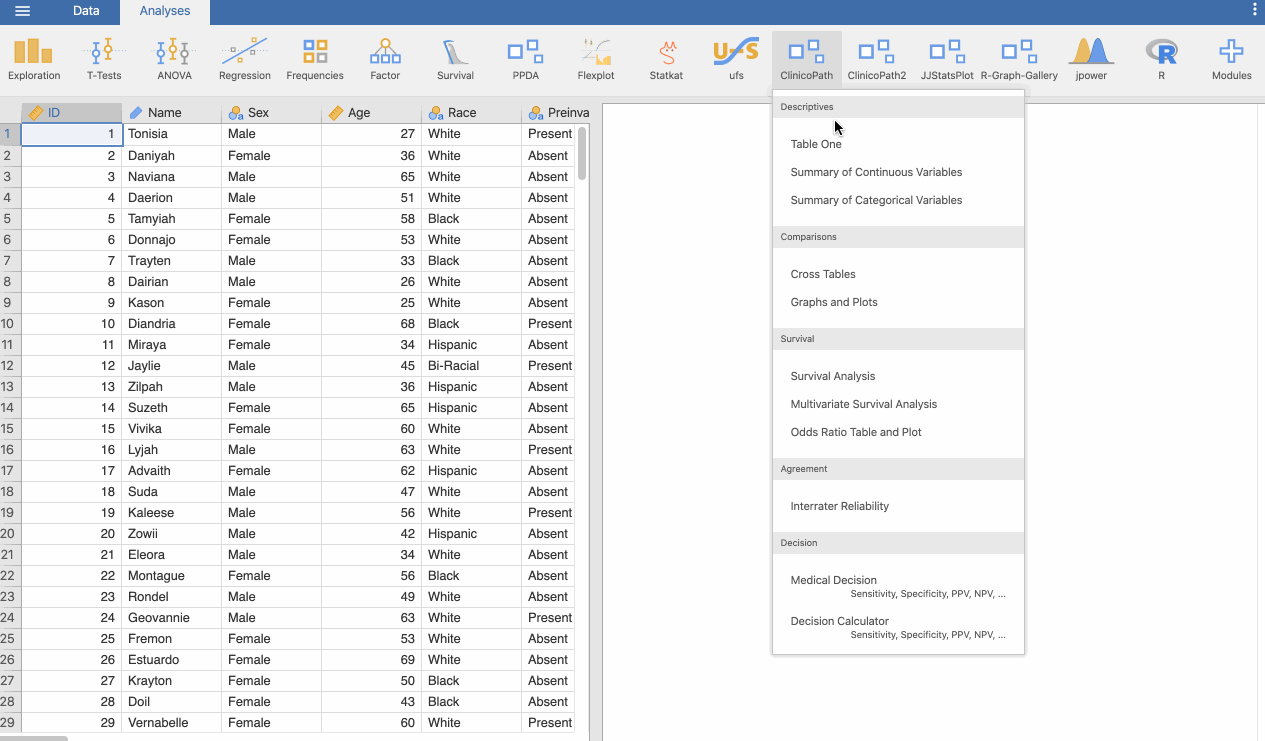The width and height of the screenshot is (1265, 741).
Task: Collapse the ClinicoPath module menu
Action: point(807,60)
